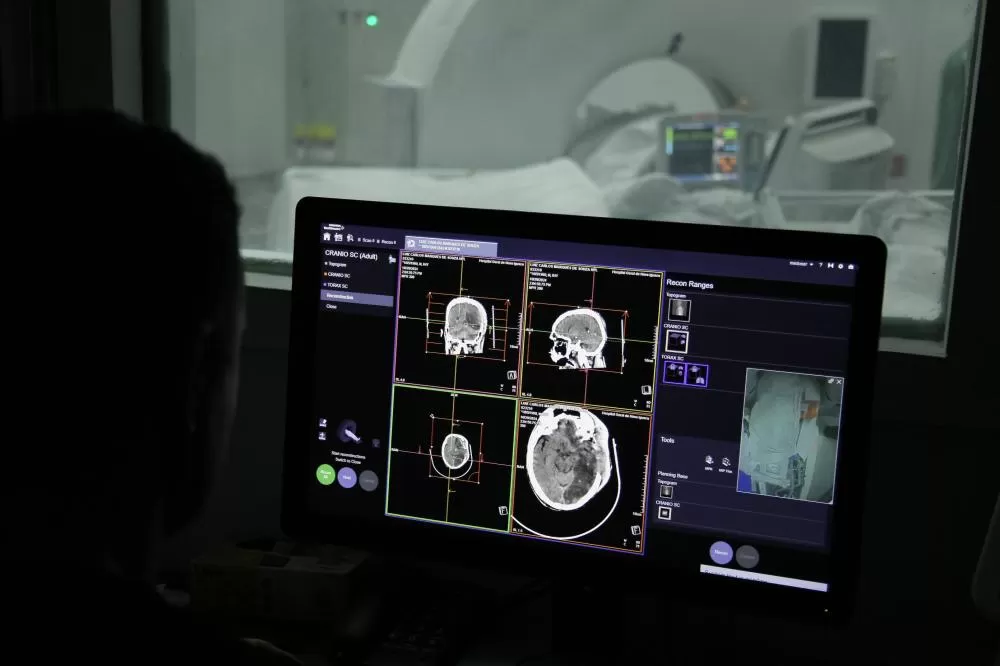Screen dimensions: 1000x666
Task: Open the user dropdown in top right
Action: tap(801, 264)
